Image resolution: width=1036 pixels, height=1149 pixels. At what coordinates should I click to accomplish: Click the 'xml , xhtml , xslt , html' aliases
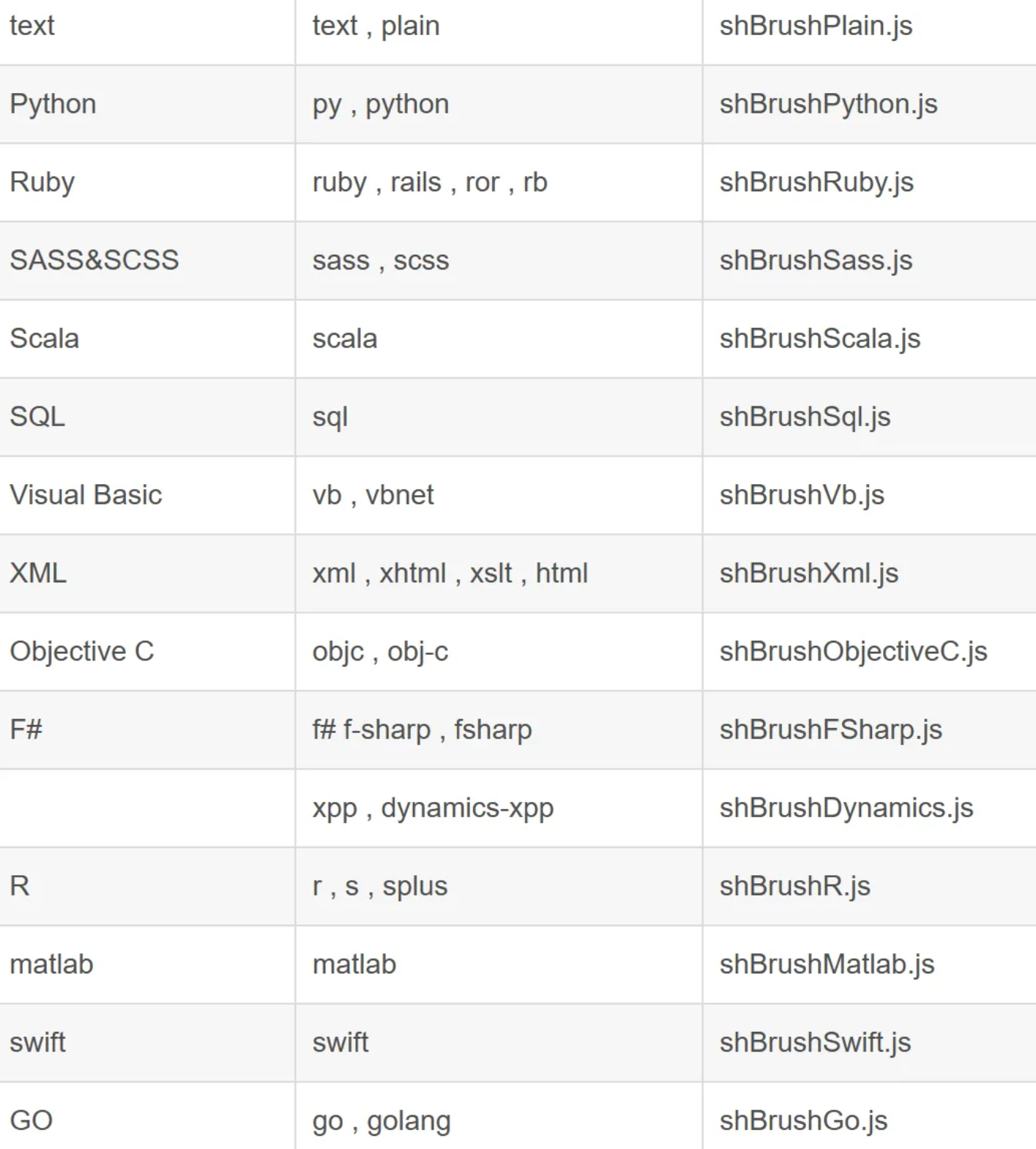450,573
